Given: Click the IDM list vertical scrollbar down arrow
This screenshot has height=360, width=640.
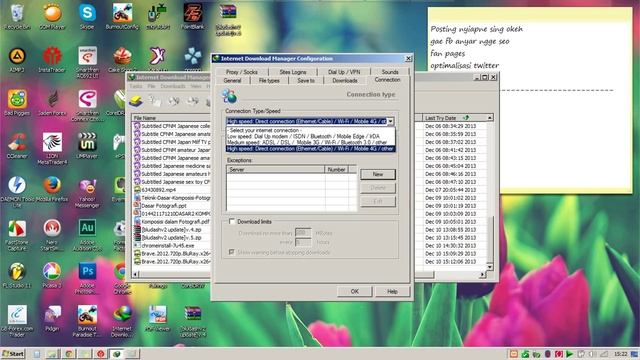Looking at the screenshot, I should coord(490,267).
